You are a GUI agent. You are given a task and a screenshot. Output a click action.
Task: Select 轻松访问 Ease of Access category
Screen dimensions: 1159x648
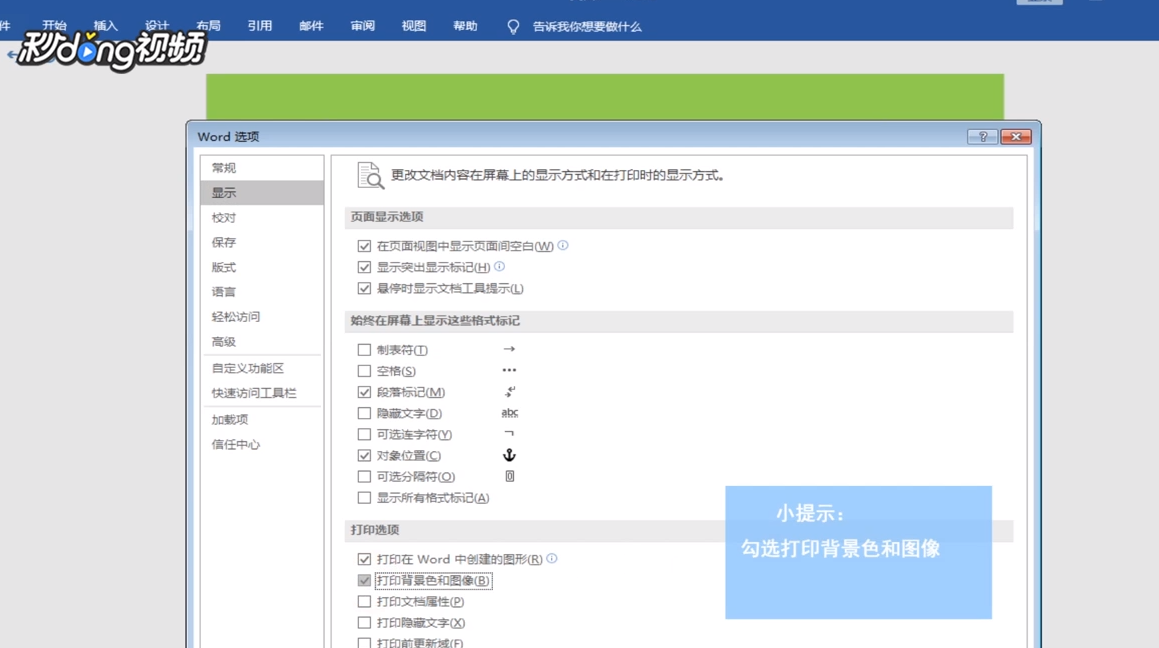(x=262, y=317)
